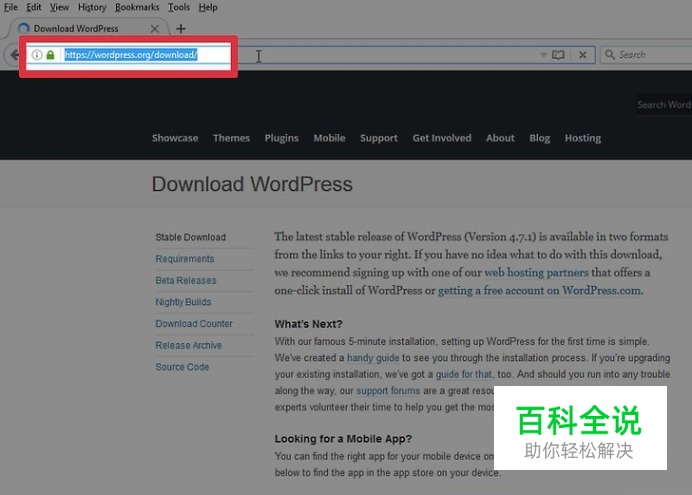The height and width of the screenshot is (495, 692).
Task: Open the Requirements sidebar link
Action: 184,259
